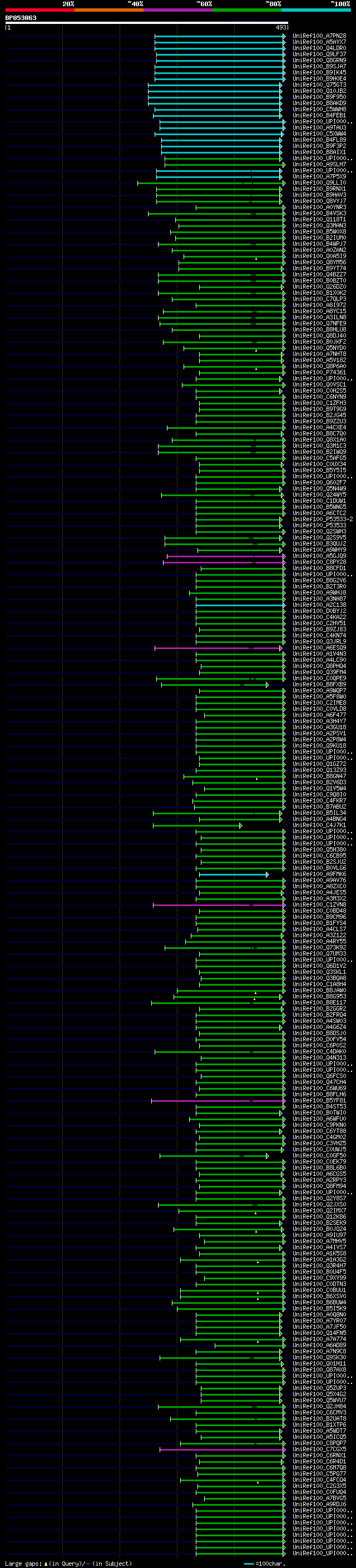
Task: Click label UniRef100_A6F477
Action: 319,715
